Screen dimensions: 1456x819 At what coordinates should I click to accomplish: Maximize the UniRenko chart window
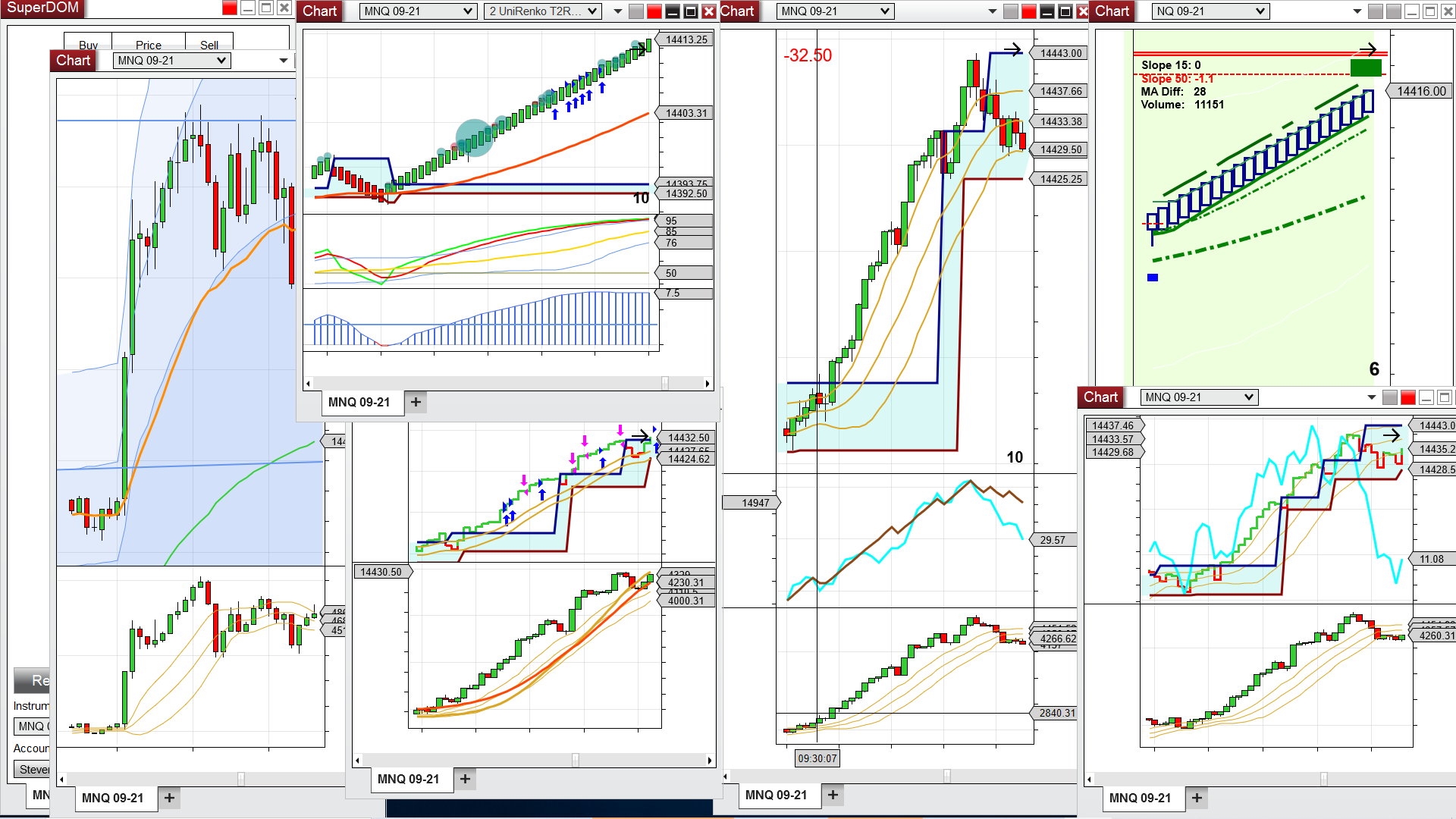click(x=691, y=11)
